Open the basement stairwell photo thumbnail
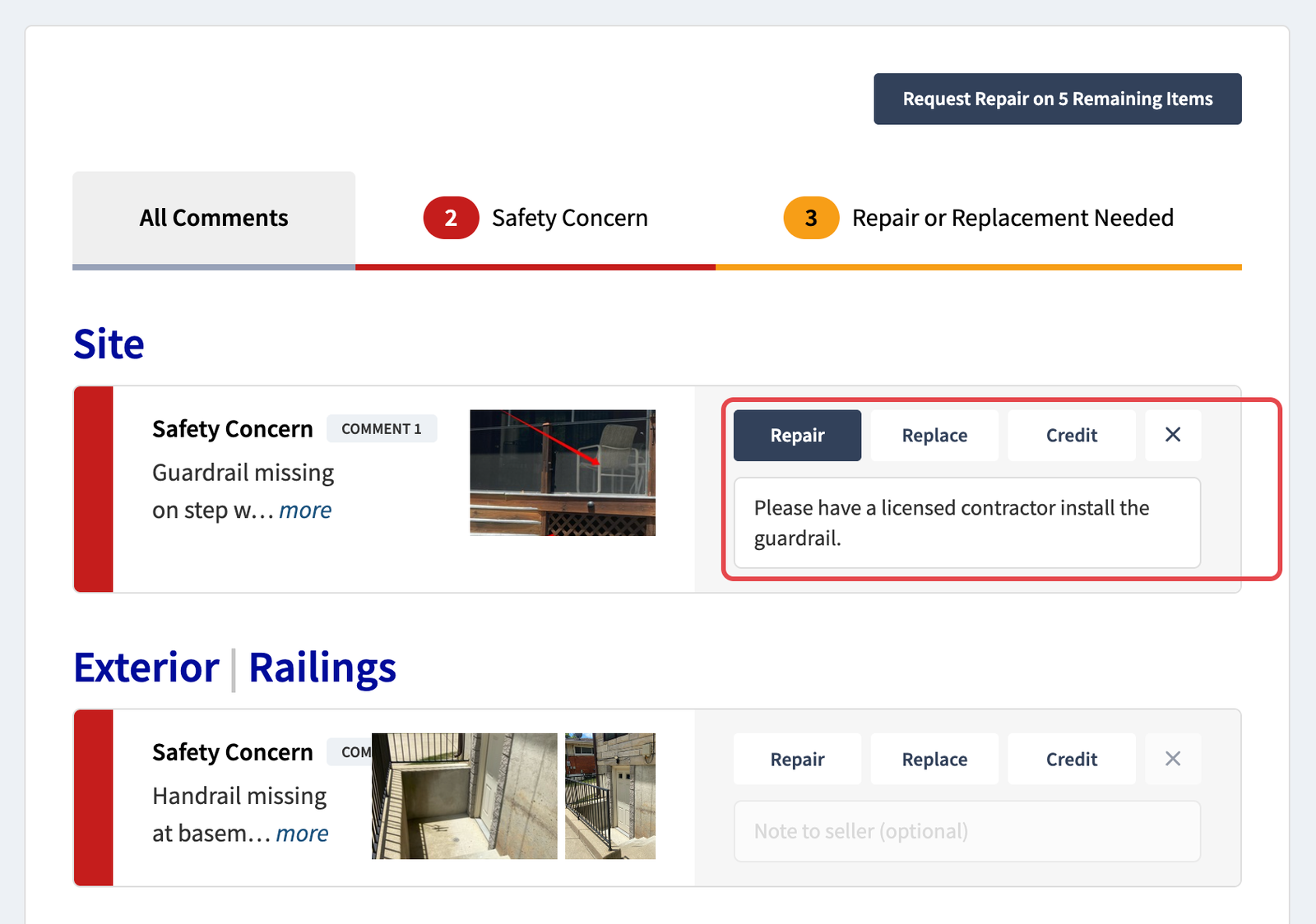The width and height of the screenshot is (1316, 924). [x=464, y=796]
